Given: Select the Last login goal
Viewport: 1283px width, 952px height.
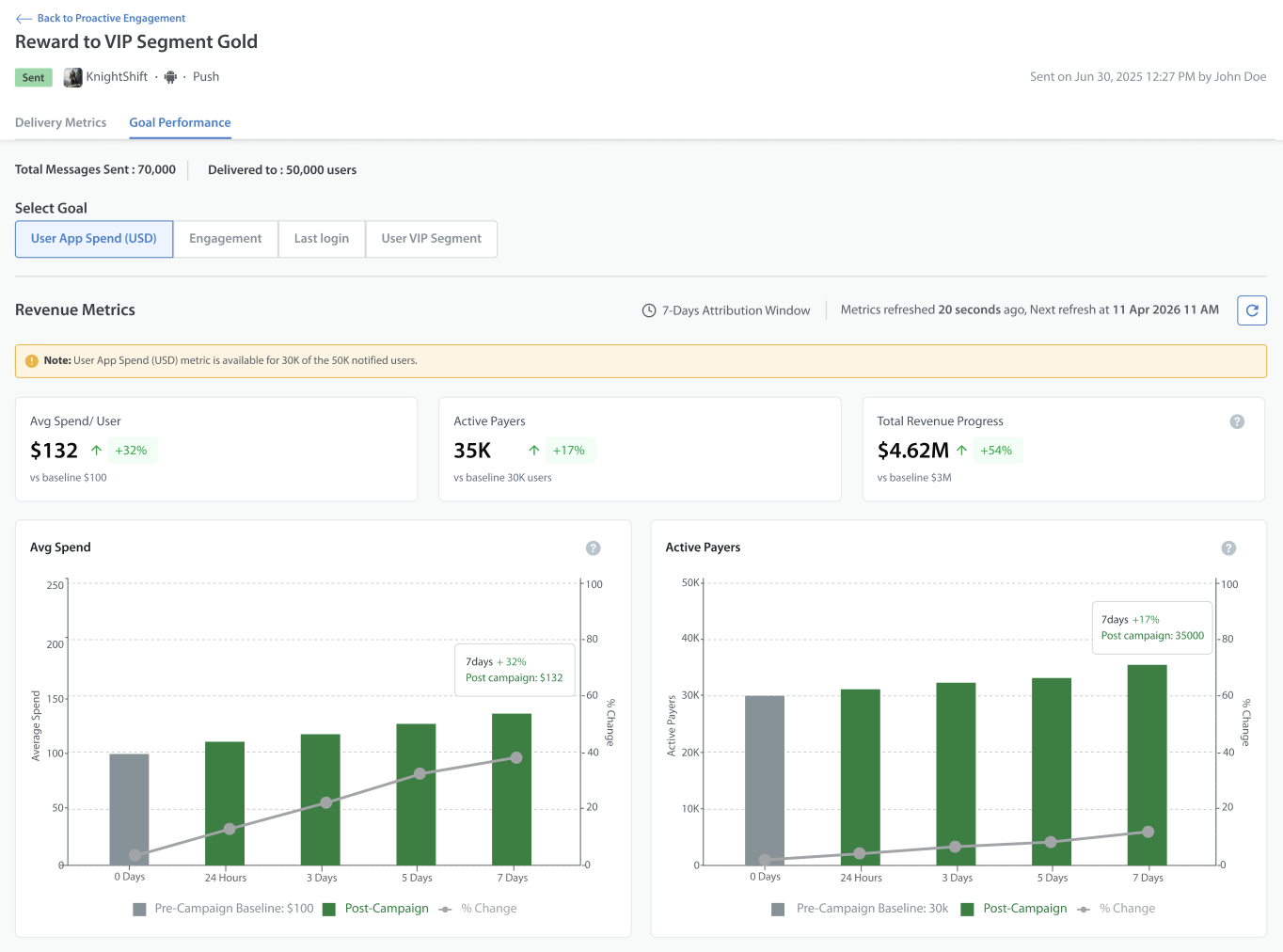Looking at the screenshot, I should coord(322,239).
